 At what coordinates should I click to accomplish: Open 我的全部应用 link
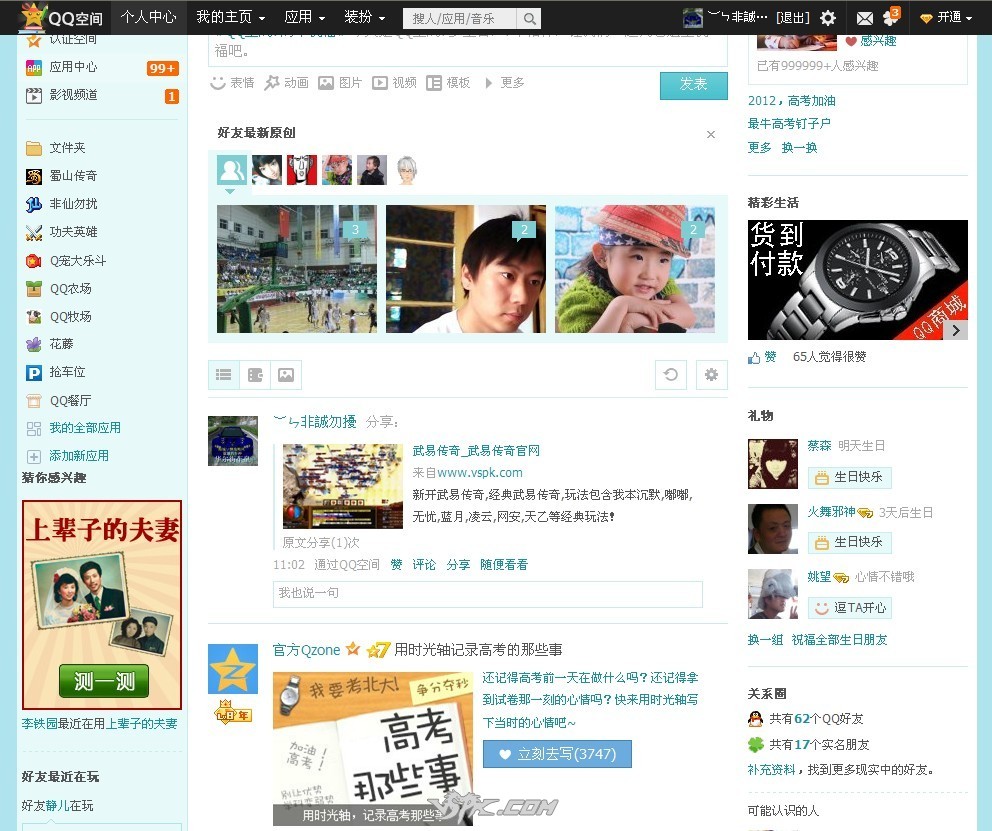[85, 428]
